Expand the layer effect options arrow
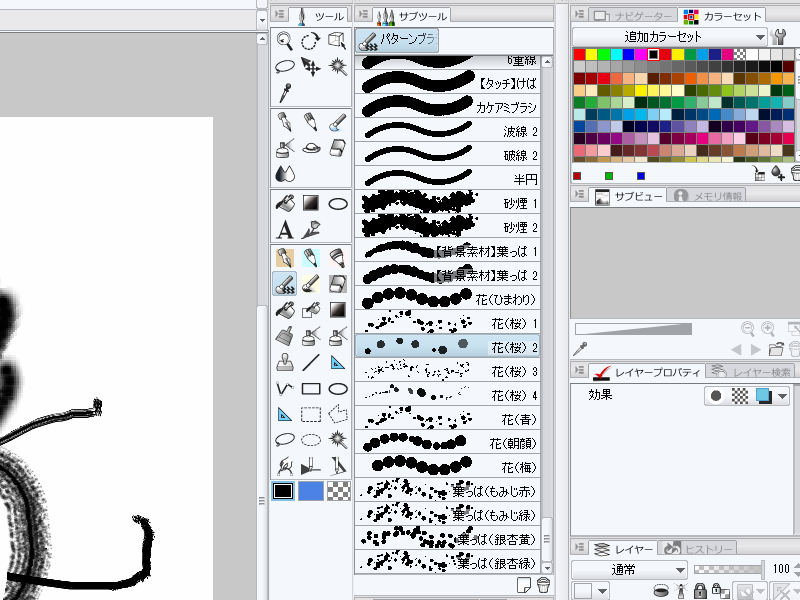The height and width of the screenshot is (600, 800). point(783,396)
